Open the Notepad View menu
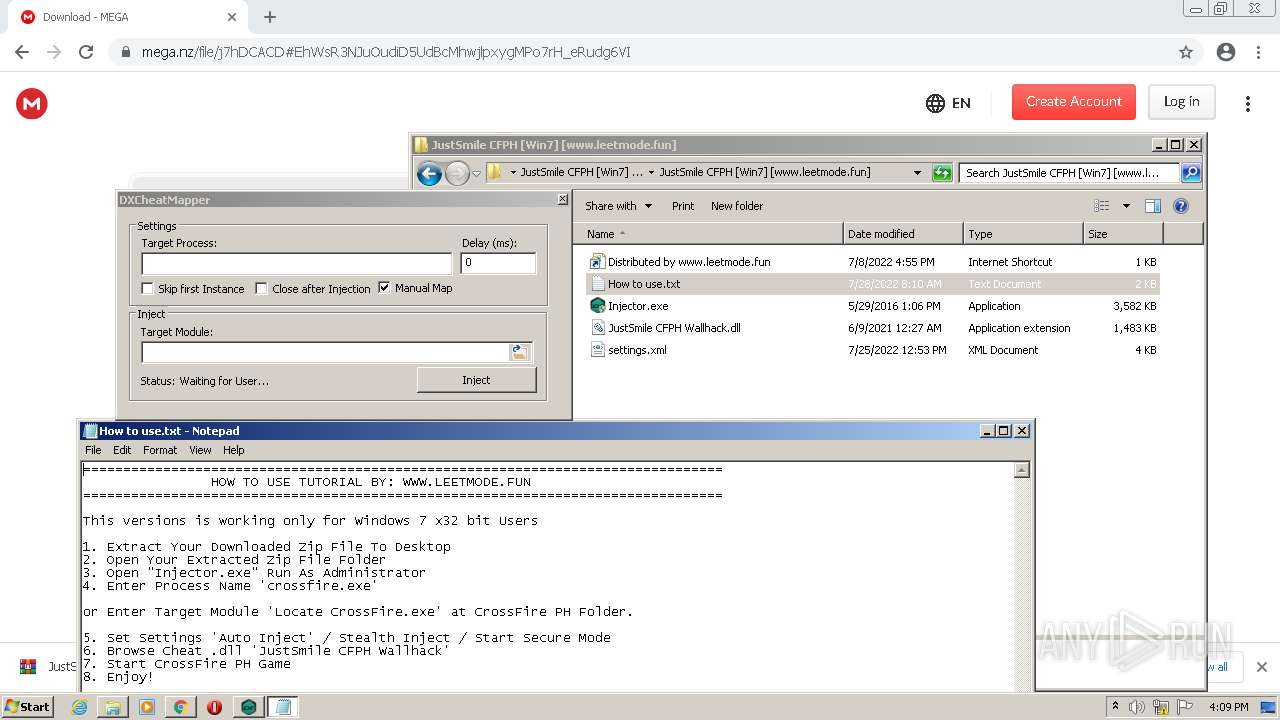 pos(200,450)
